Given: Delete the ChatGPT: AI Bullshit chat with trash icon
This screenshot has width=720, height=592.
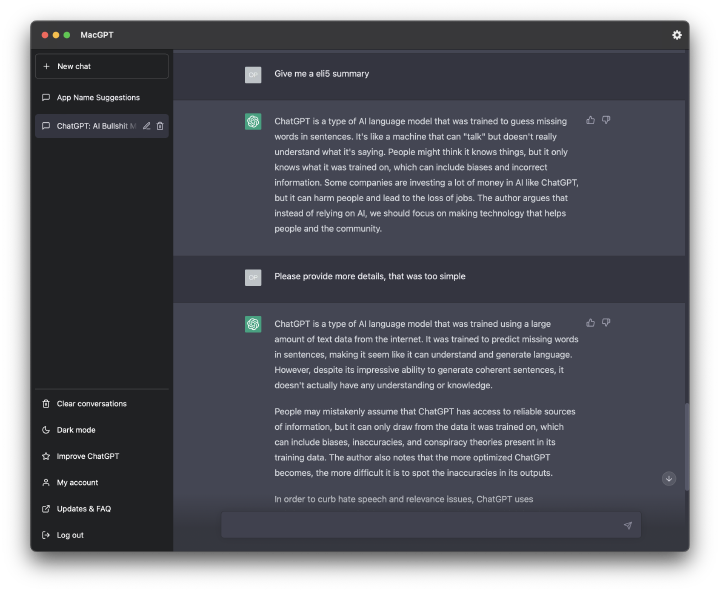Looking at the screenshot, I should tap(160, 126).
